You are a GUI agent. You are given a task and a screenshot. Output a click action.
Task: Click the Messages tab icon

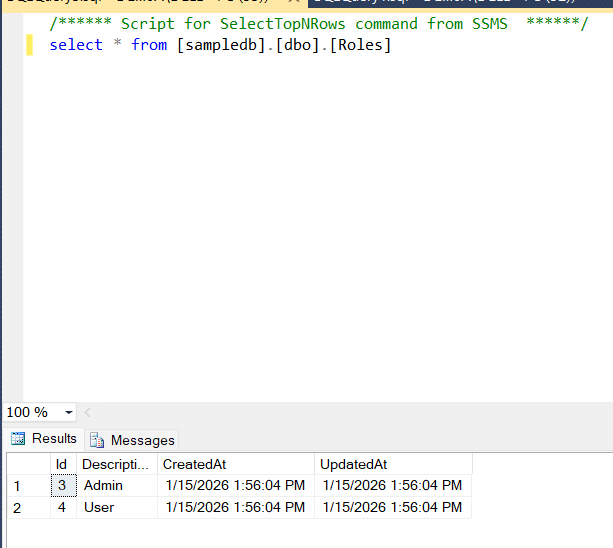pos(97,440)
